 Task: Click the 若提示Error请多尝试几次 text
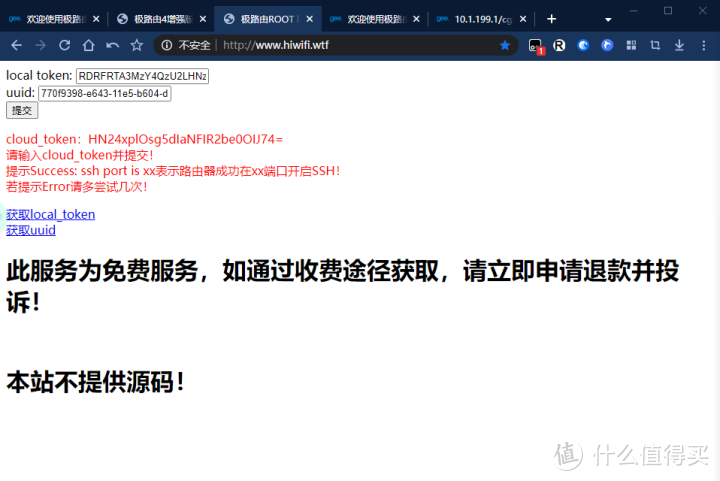pyautogui.click(x=76, y=187)
